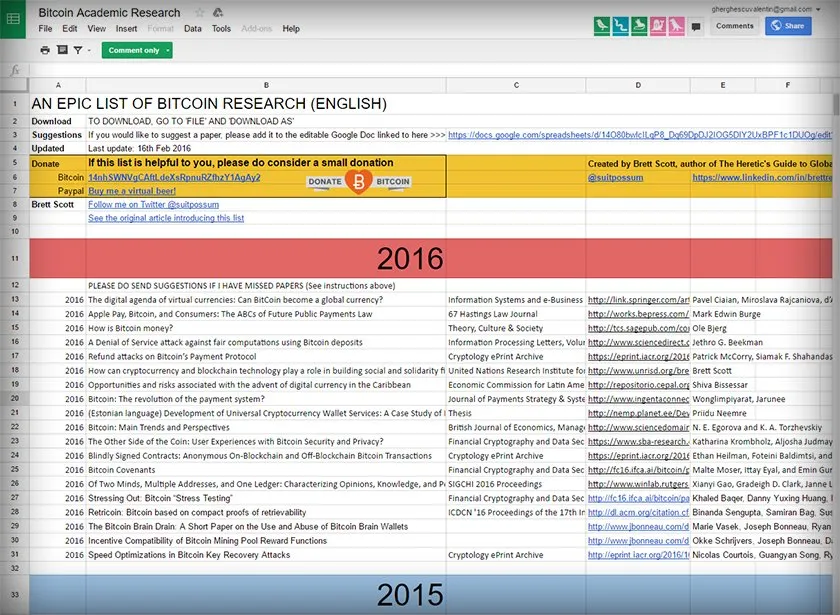Open unrisd.org link in row 18
The image size is (840, 615).
click(638, 371)
